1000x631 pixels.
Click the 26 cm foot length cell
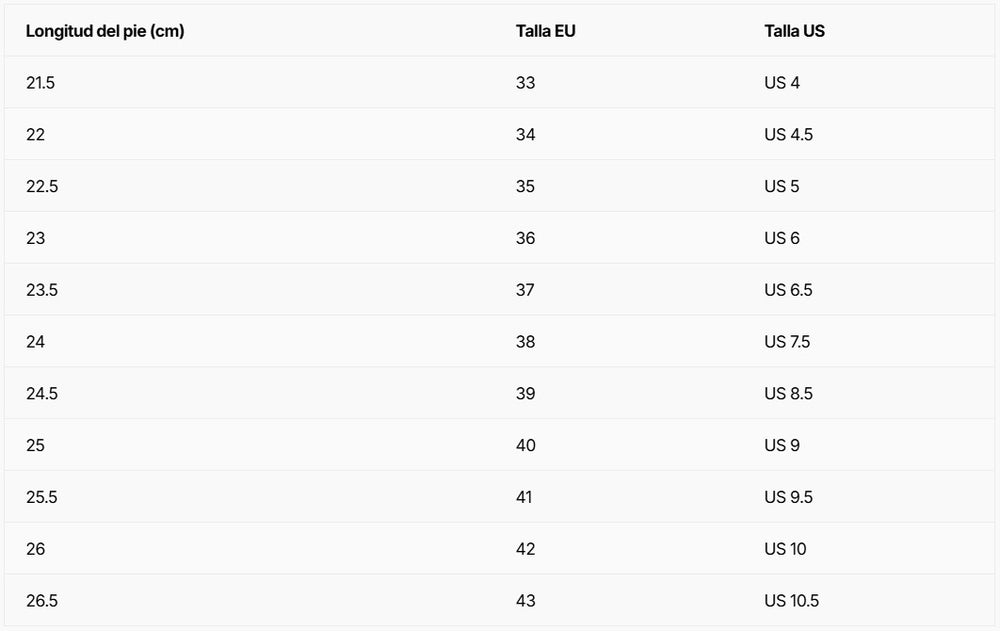(36, 549)
